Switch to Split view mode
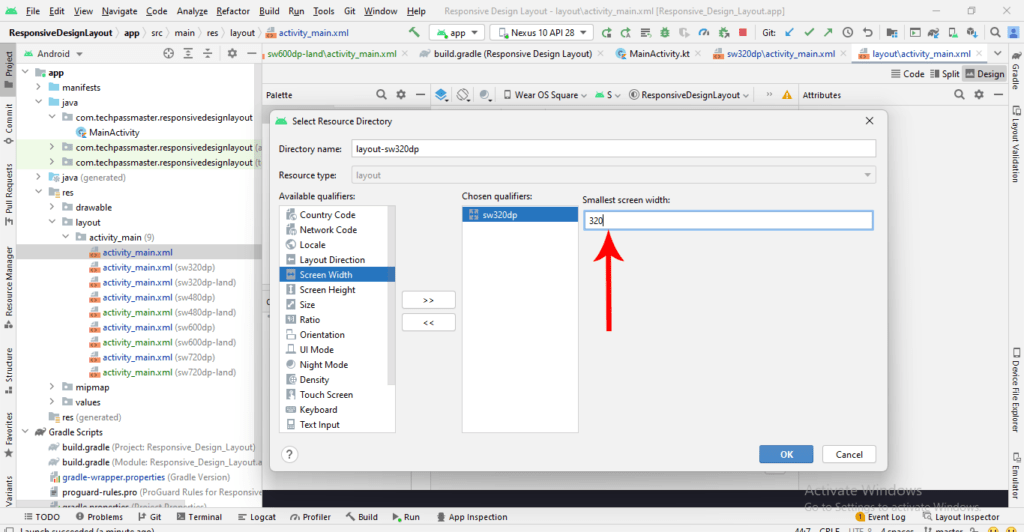 pyautogui.click(x=944, y=74)
